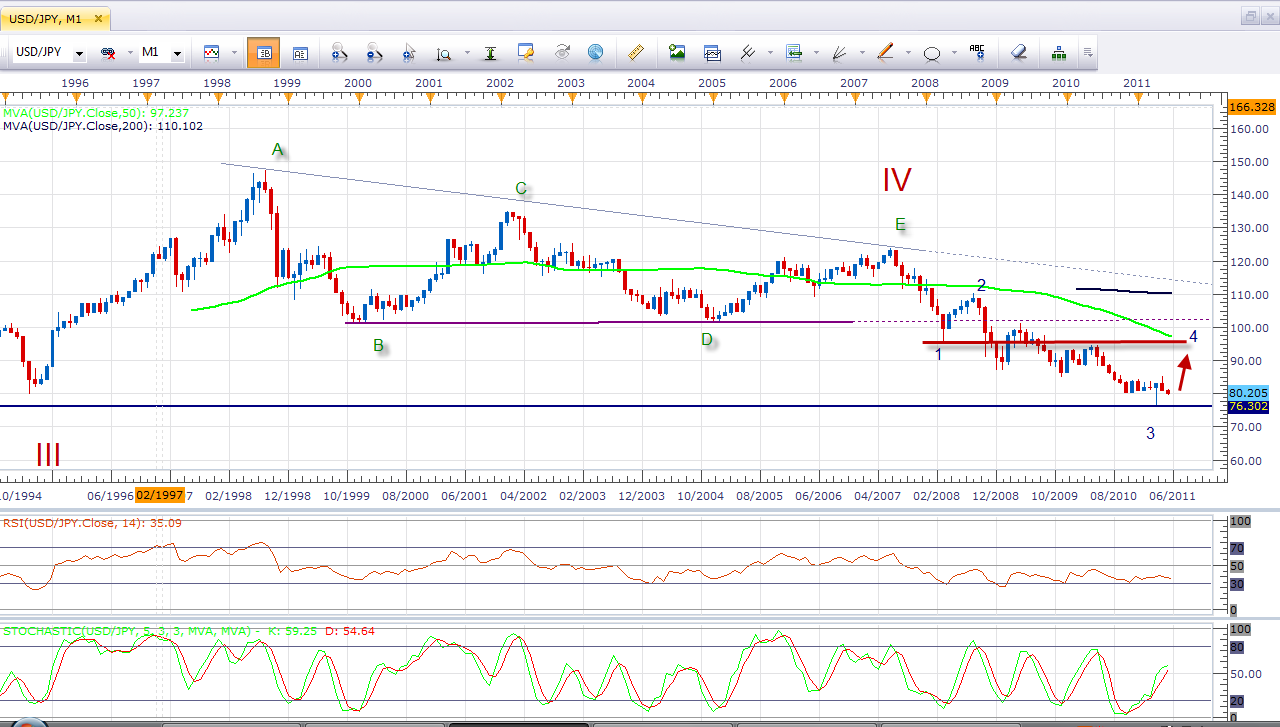Click the chart type candlestick icon
Screen dimensions: 1280x727
[x=212, y=53]
